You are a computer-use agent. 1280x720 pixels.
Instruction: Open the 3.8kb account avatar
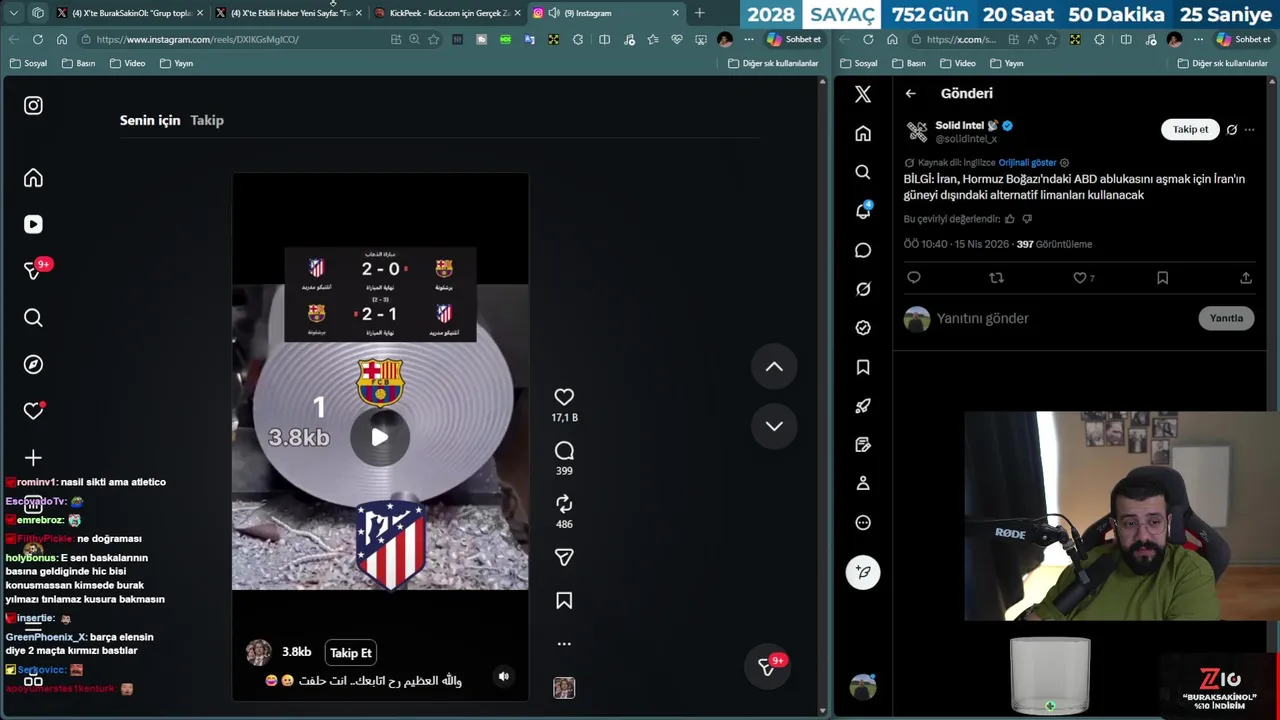pos(259,653)
